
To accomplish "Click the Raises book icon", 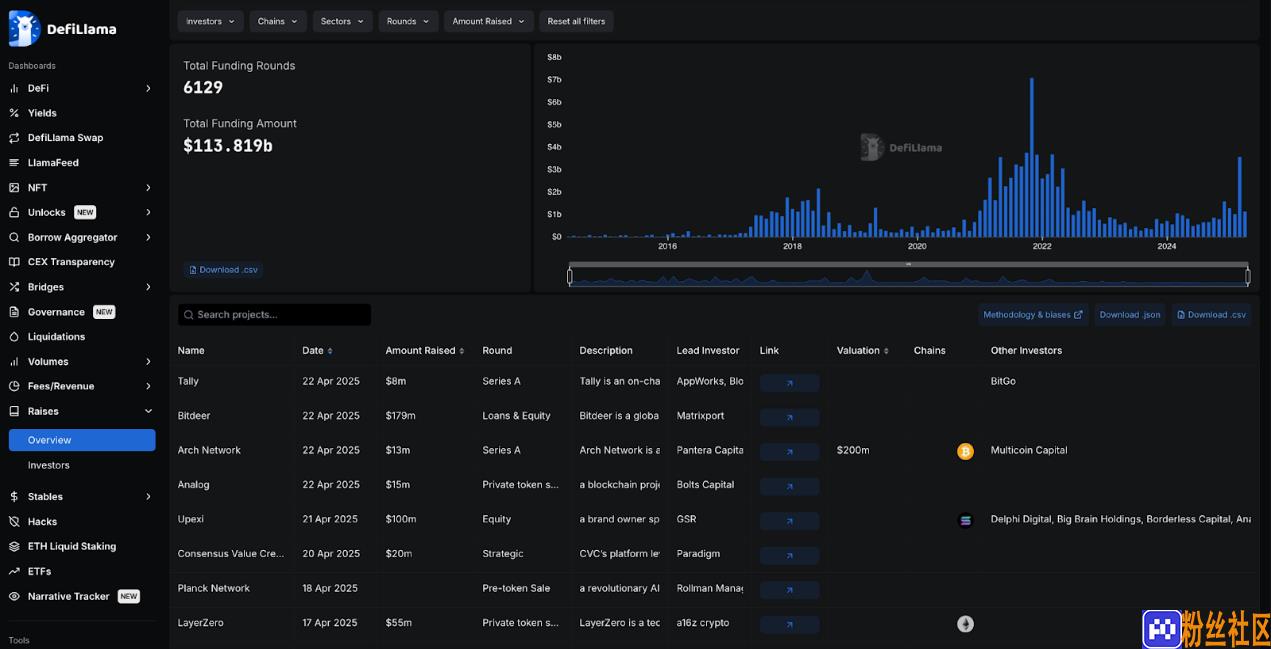I will pyautogui.click(x=14, y=411).
